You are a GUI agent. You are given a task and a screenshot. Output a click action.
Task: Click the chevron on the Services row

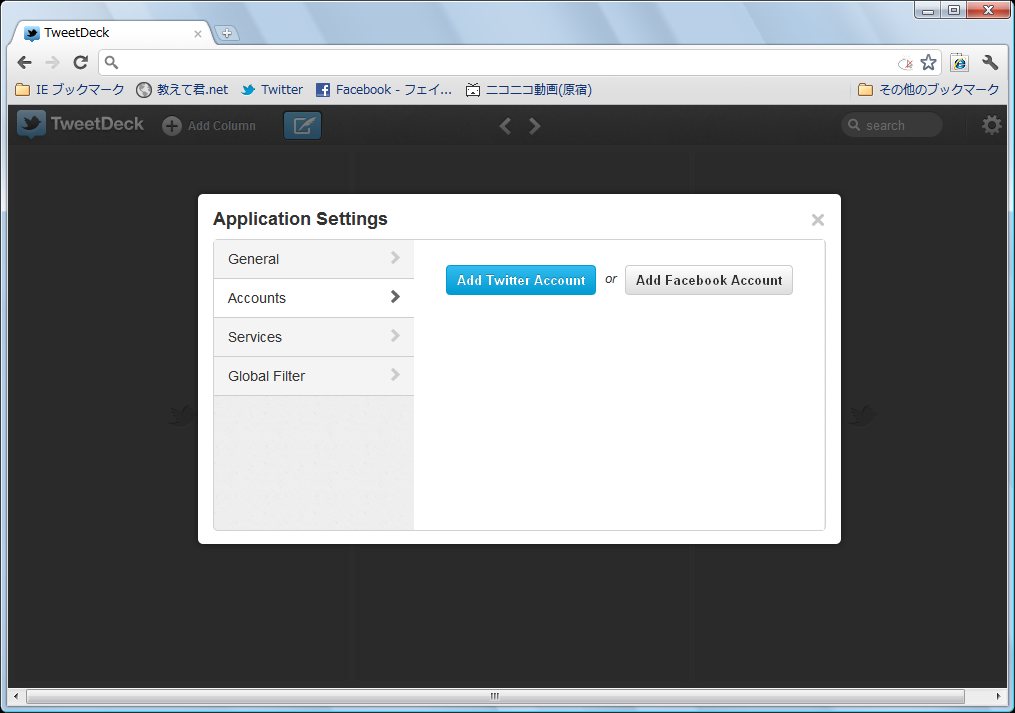coord(395,335)
